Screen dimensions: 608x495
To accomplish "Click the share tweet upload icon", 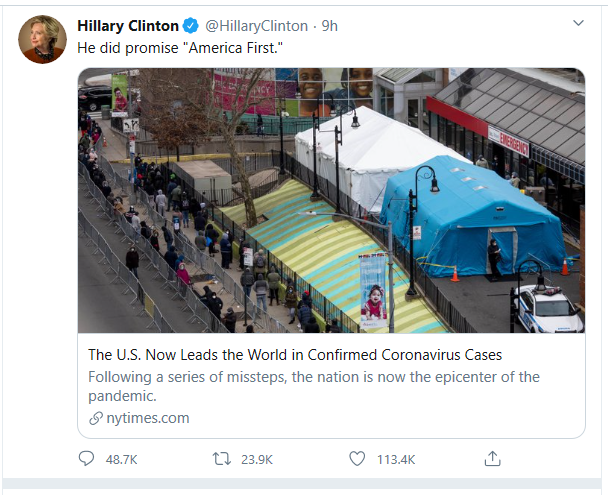I will (492, 459).
